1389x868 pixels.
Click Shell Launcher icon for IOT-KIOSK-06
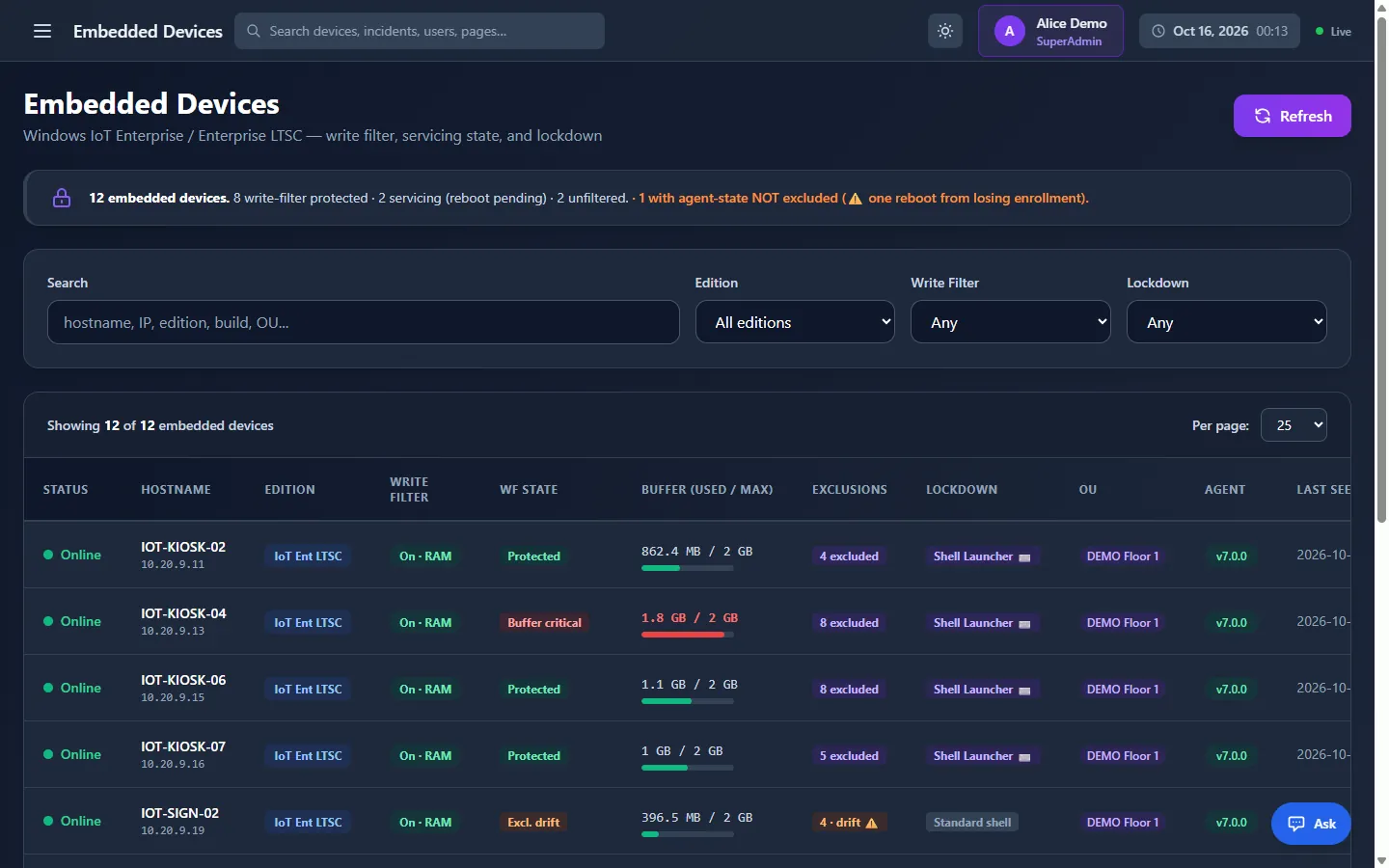point(1024,691)
